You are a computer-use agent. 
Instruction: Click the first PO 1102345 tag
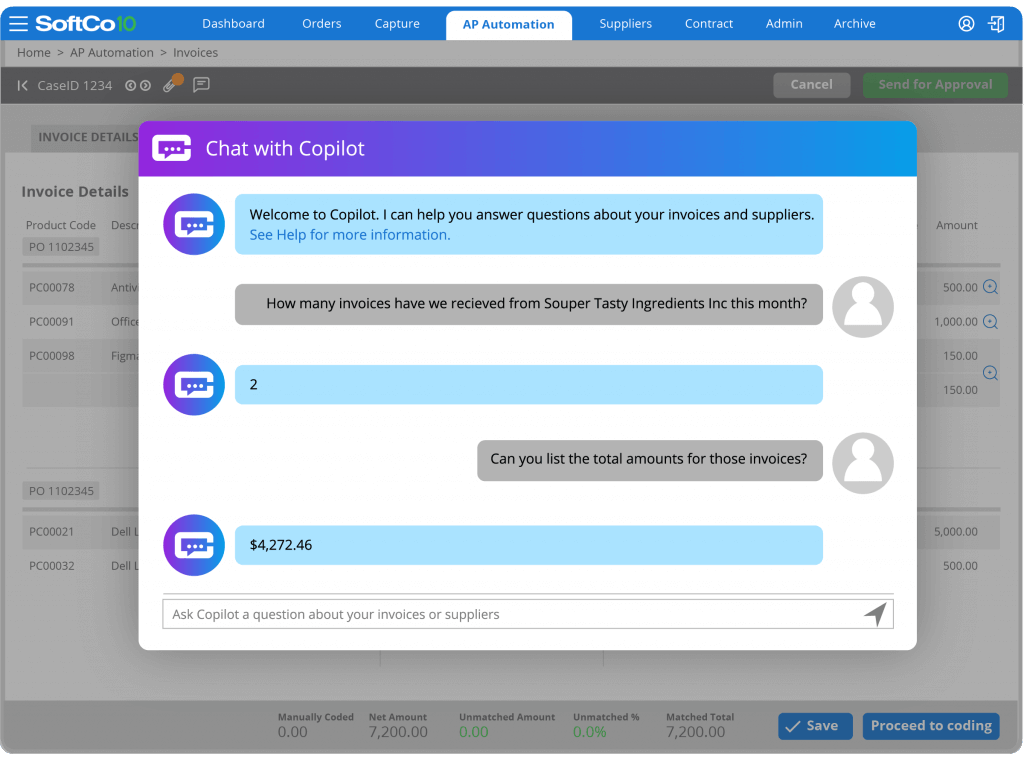tap(61, 247)
